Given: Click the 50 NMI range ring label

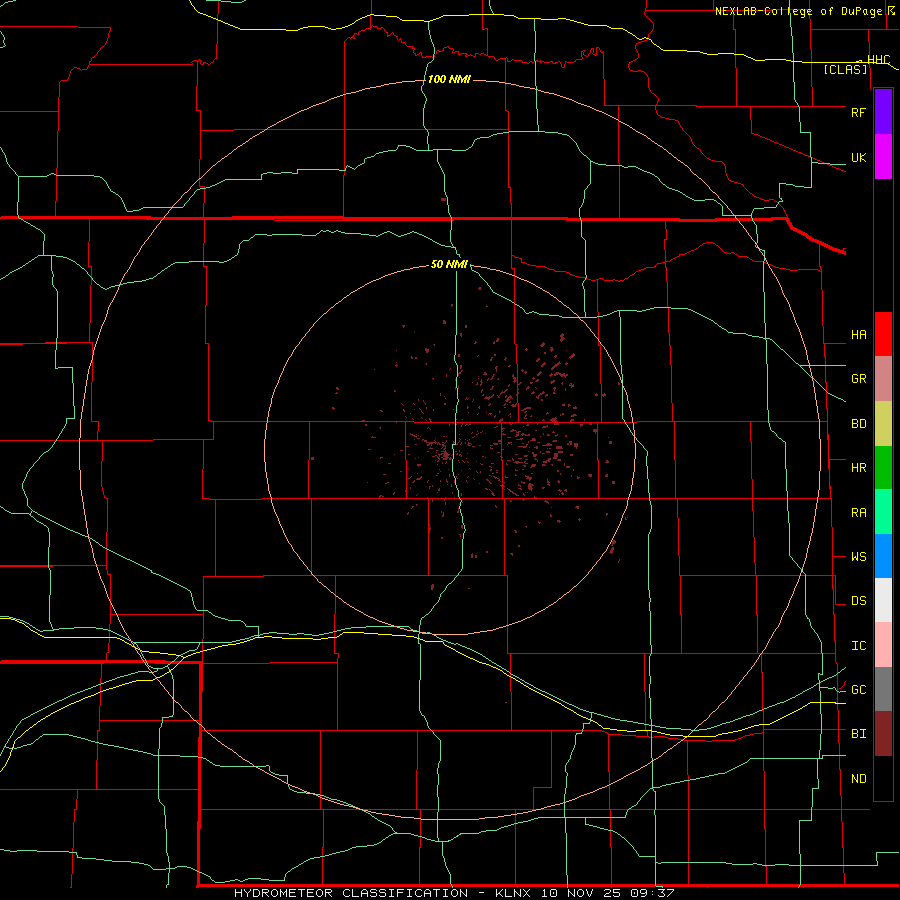Looking at the screenshot, I should point(449,264).
